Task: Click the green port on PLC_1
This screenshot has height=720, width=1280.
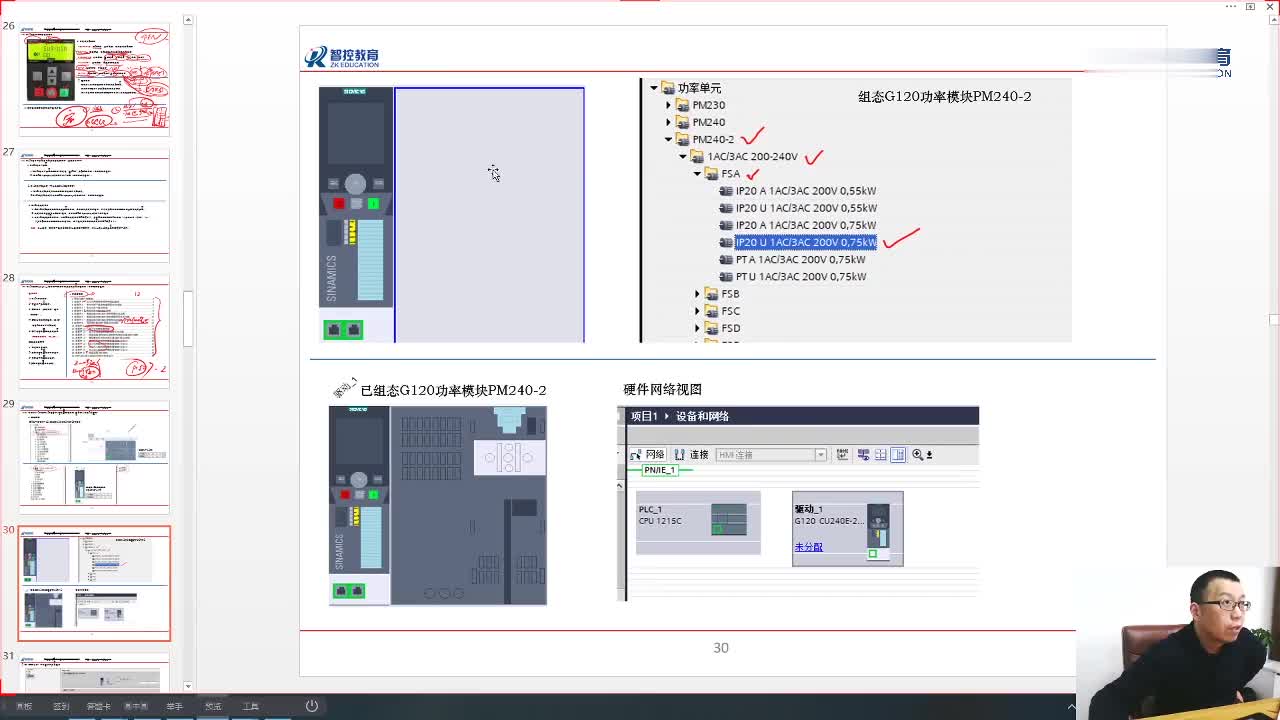Action: [x=718, y=529]
